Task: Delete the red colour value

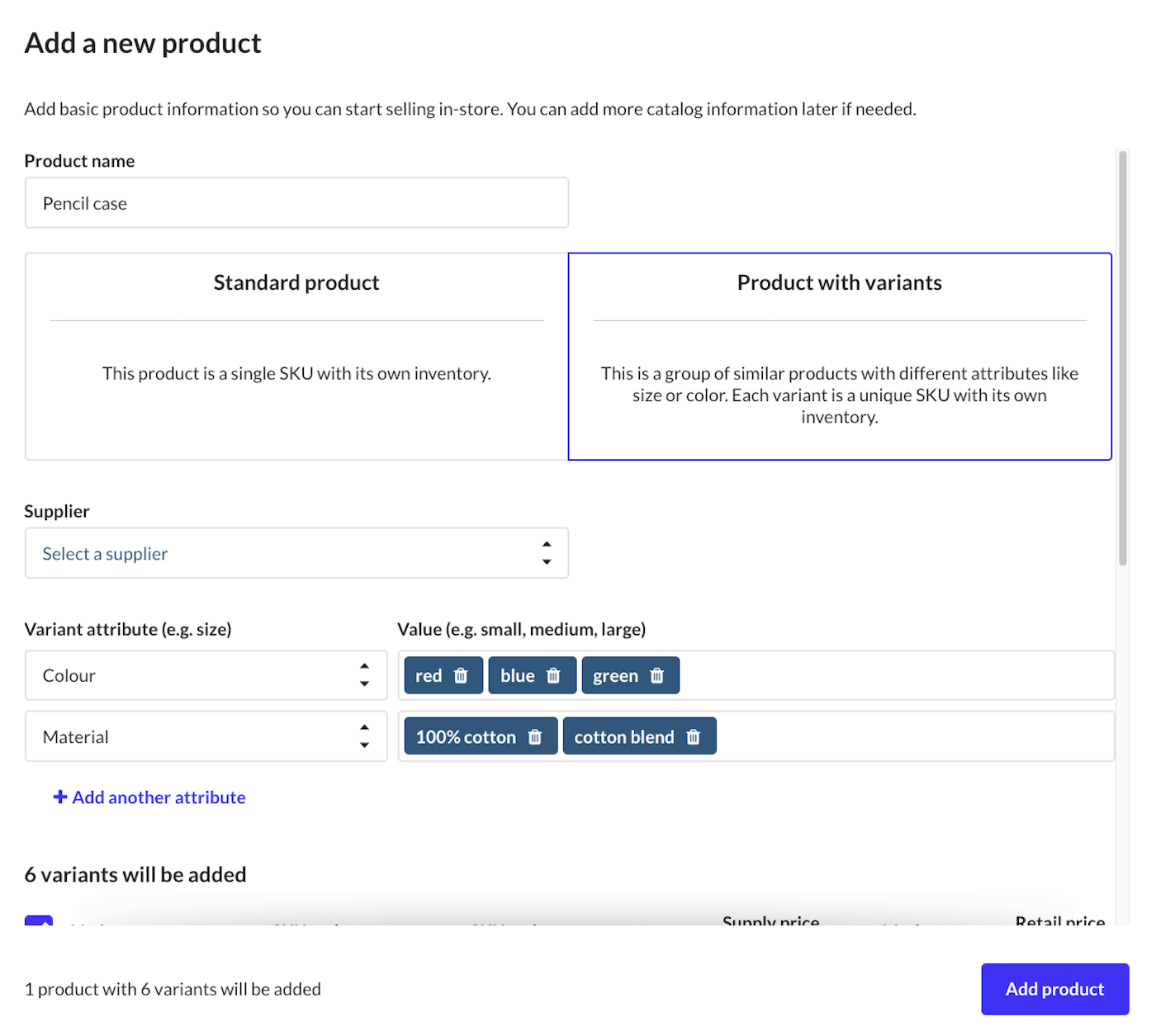Action: (x=462, y=675)
